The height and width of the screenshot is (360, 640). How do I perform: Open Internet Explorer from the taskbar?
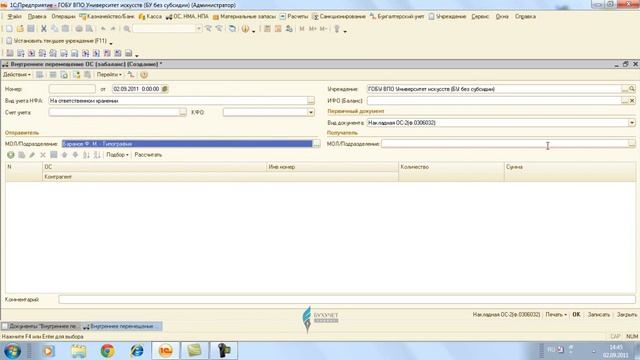137,351
